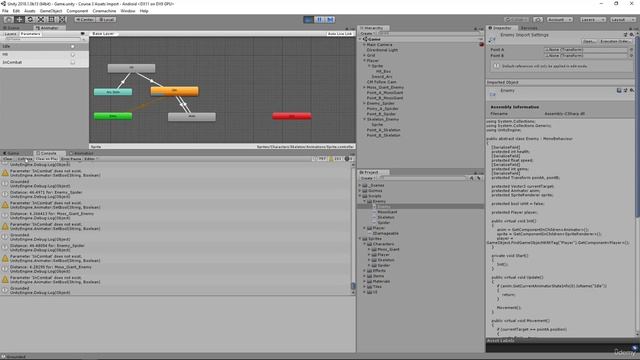Click the Inspector Open button
This screenshot has width=640, height=360.
(589, 42)
